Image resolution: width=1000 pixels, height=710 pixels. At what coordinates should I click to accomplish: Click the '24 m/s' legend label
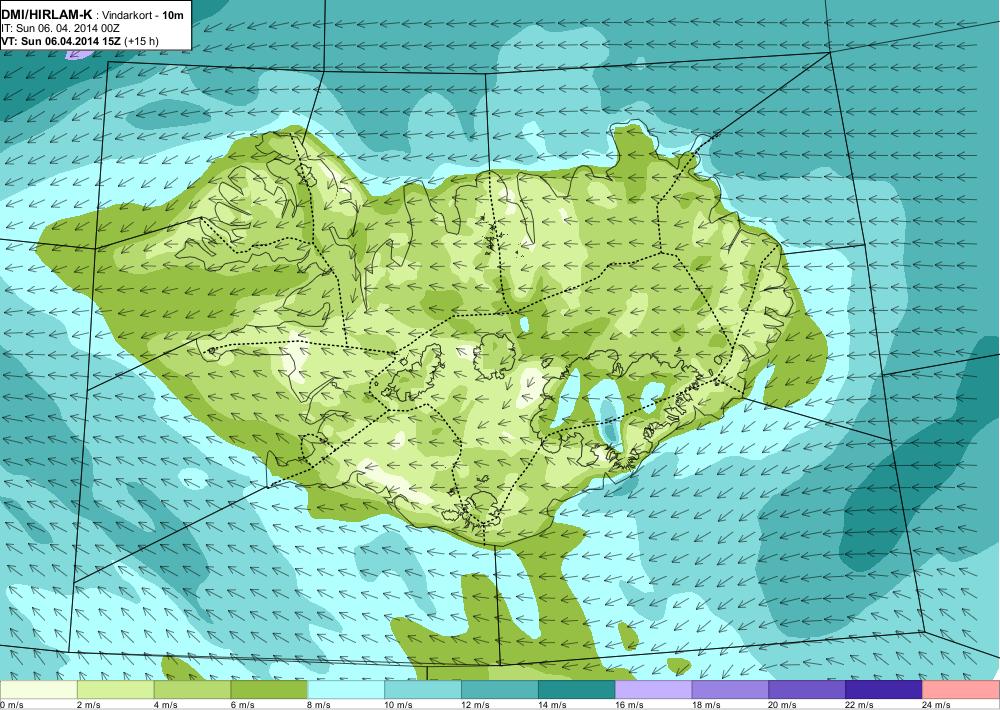937,705
